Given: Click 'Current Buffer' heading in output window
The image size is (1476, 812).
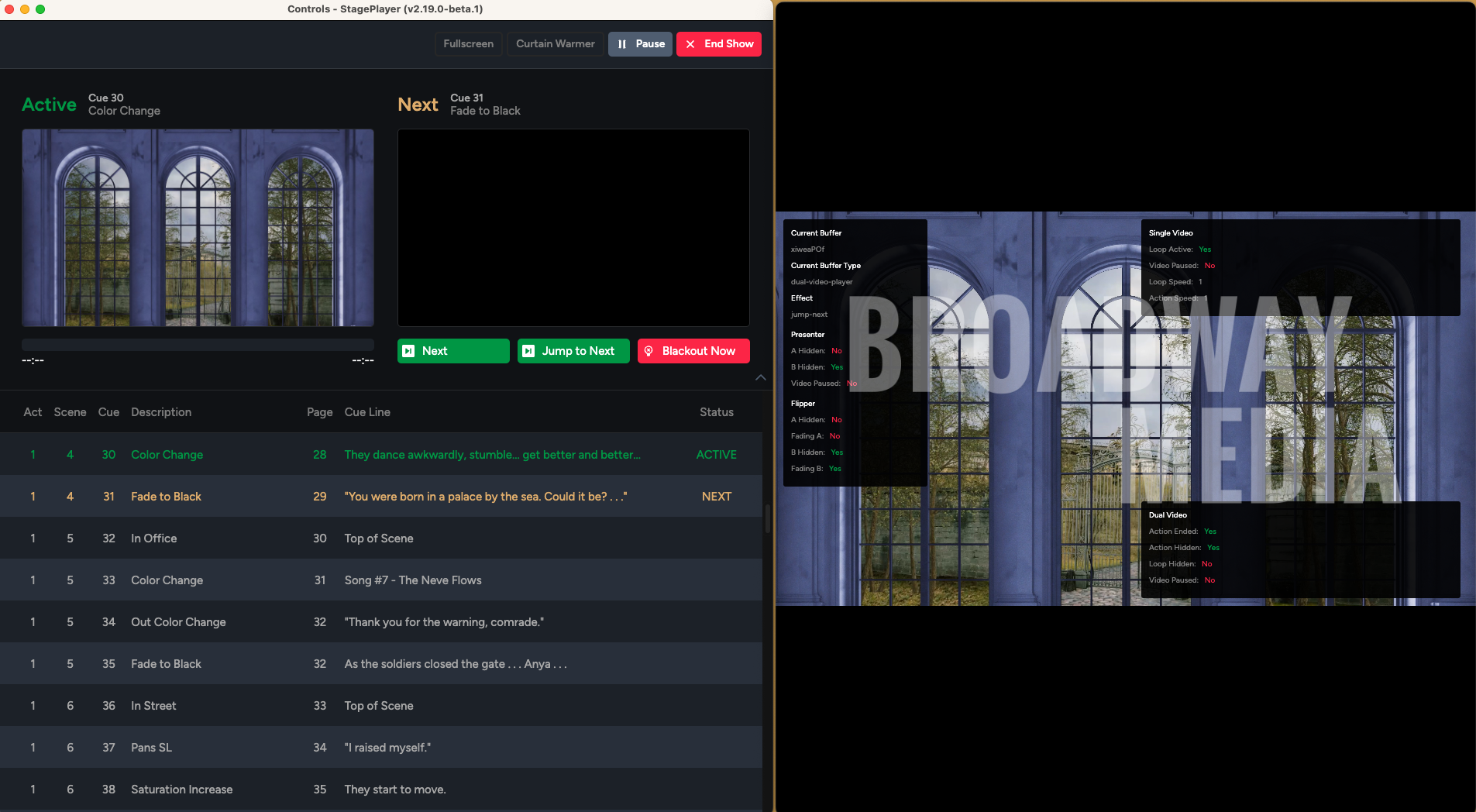Looking at the screenshot, I should coord(816,233).
